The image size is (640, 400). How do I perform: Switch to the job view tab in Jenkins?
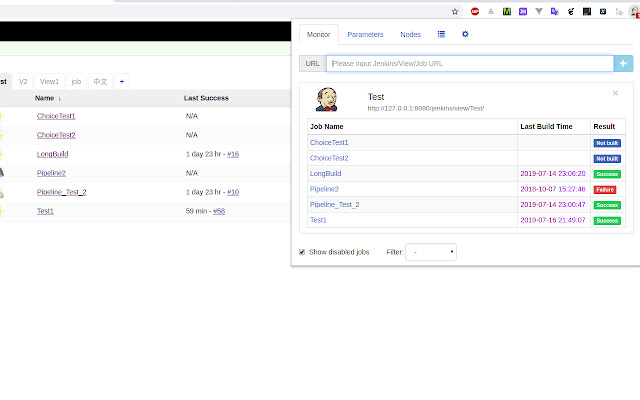coord(76,82)
